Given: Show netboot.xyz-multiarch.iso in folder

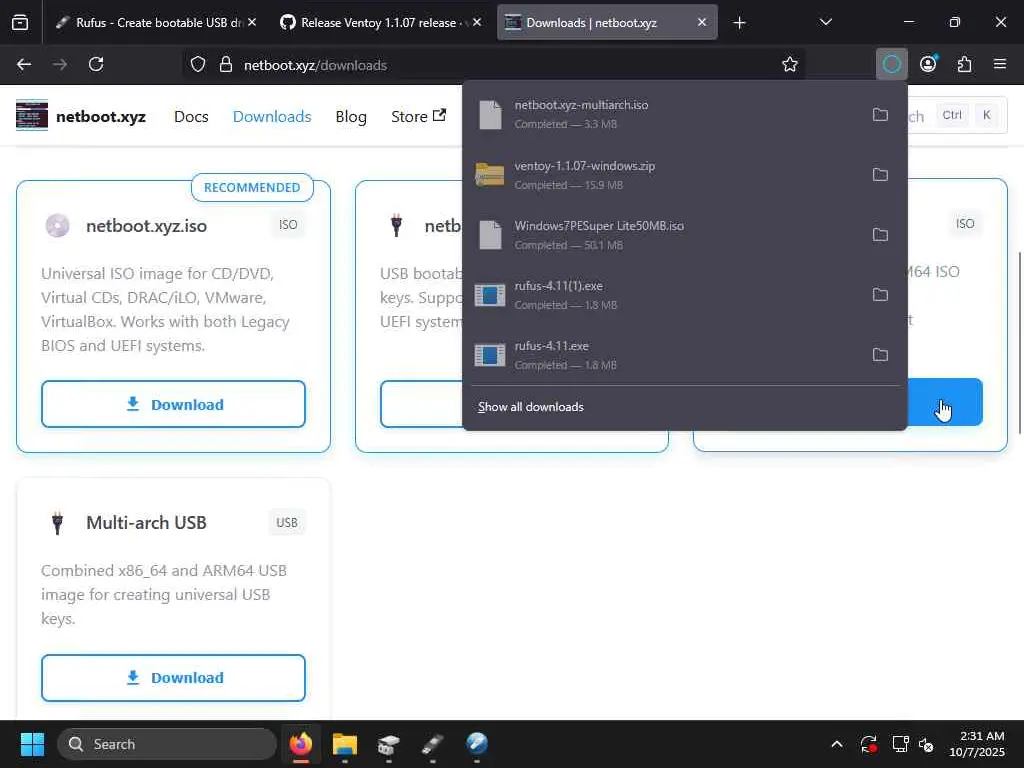Looking at the screenshot, I should [880, 114].
